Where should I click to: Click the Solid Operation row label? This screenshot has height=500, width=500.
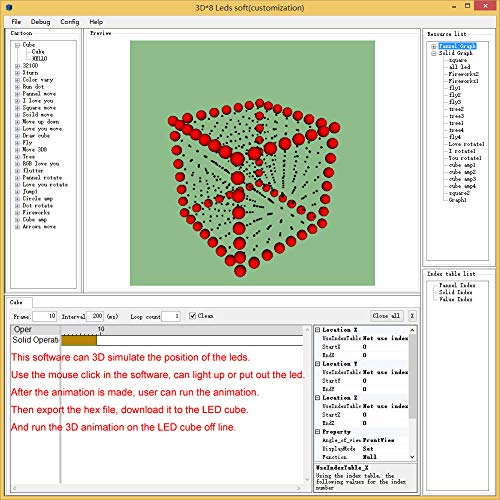[35, 340]
